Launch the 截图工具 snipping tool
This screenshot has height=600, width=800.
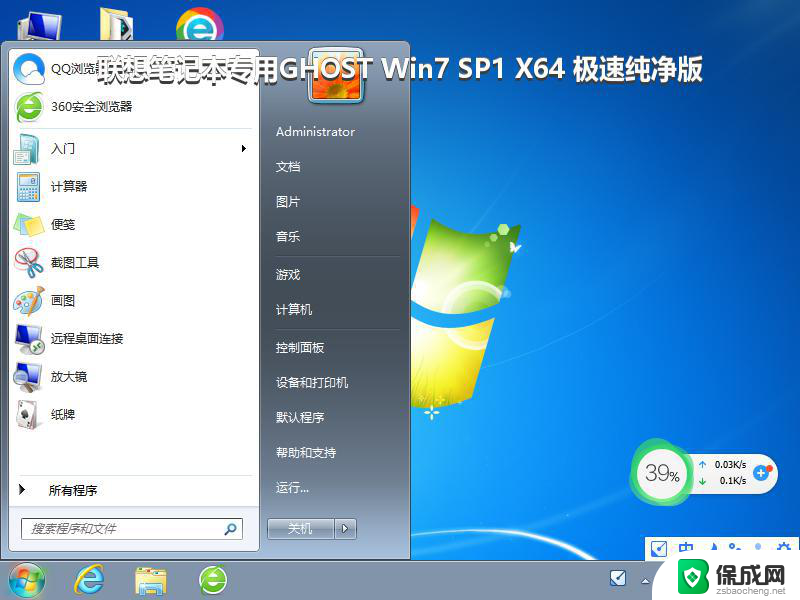click(132, 263)
